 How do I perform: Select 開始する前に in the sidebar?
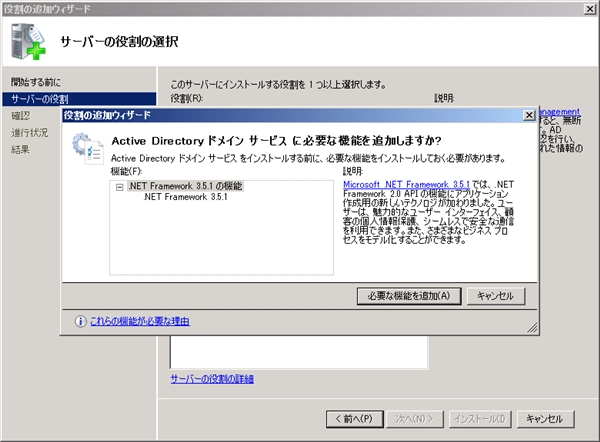coord(36,82)
